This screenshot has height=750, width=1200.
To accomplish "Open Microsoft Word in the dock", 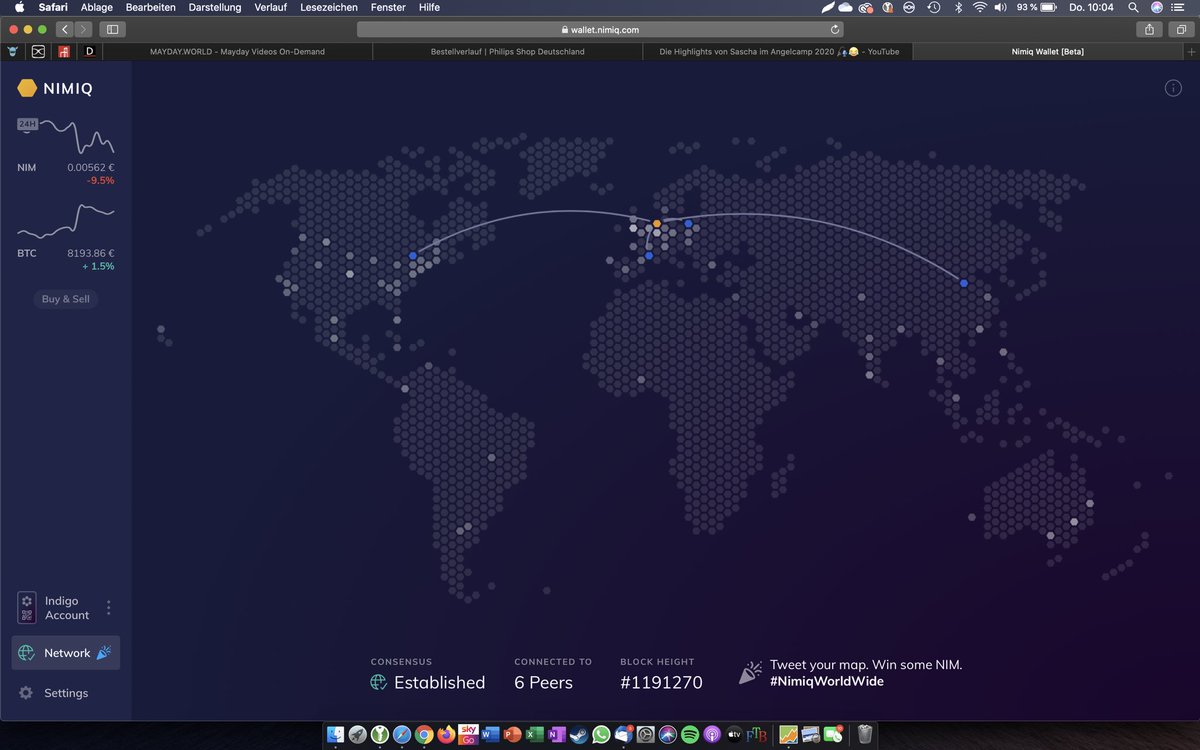I will point(490,735).
